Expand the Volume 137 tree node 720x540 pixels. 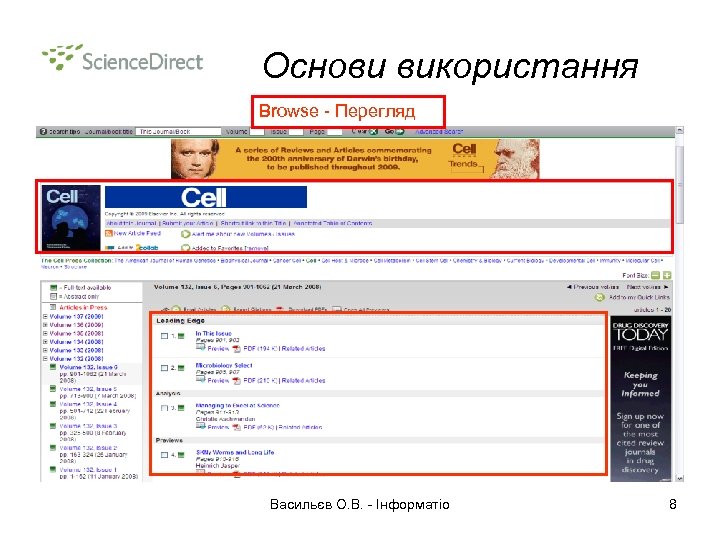click(x=45, y=317)
